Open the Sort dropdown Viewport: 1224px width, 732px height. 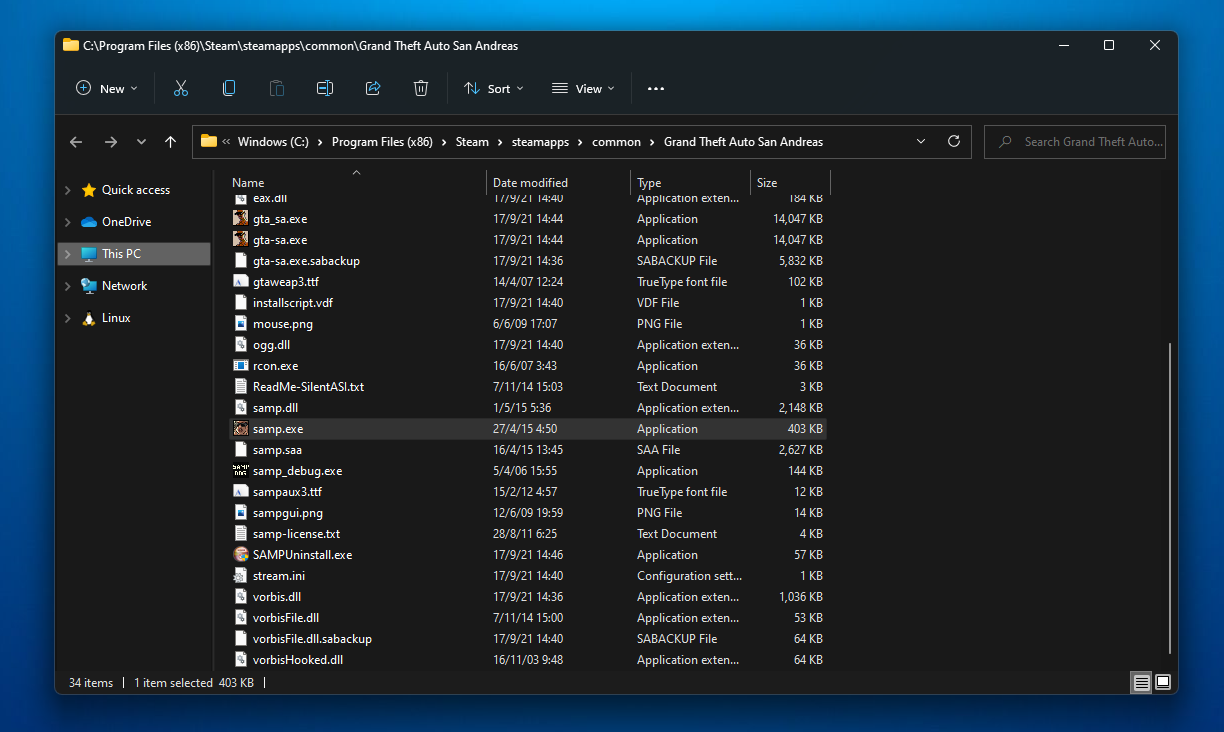point(493,88)
